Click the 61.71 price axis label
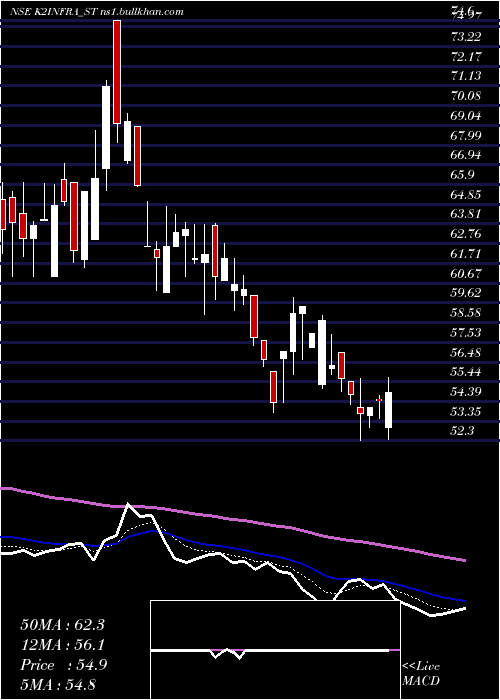The height and width of the screenshot is (700, 500). (467, 254)
